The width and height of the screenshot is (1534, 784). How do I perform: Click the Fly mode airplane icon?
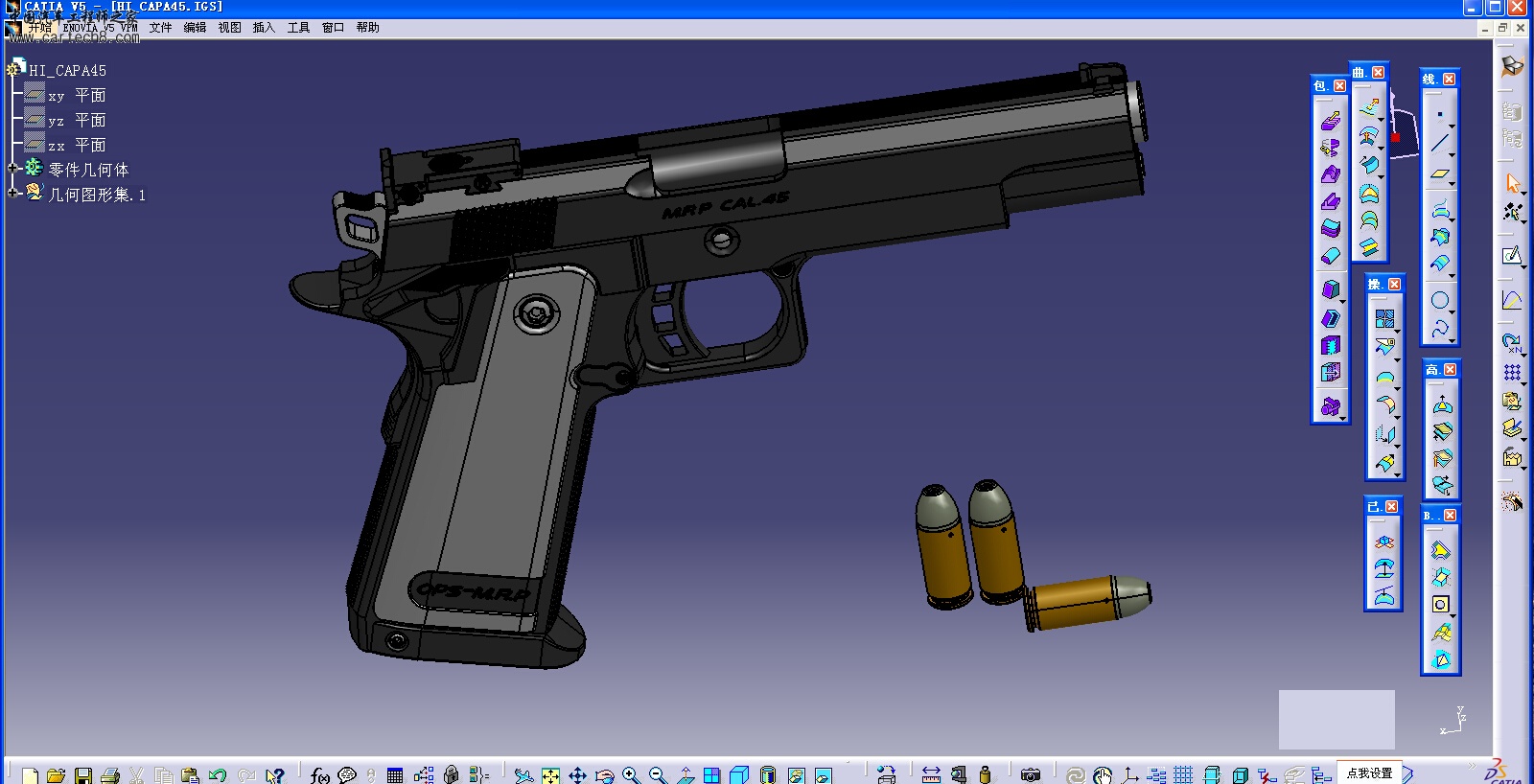click(x=523, y=775)
